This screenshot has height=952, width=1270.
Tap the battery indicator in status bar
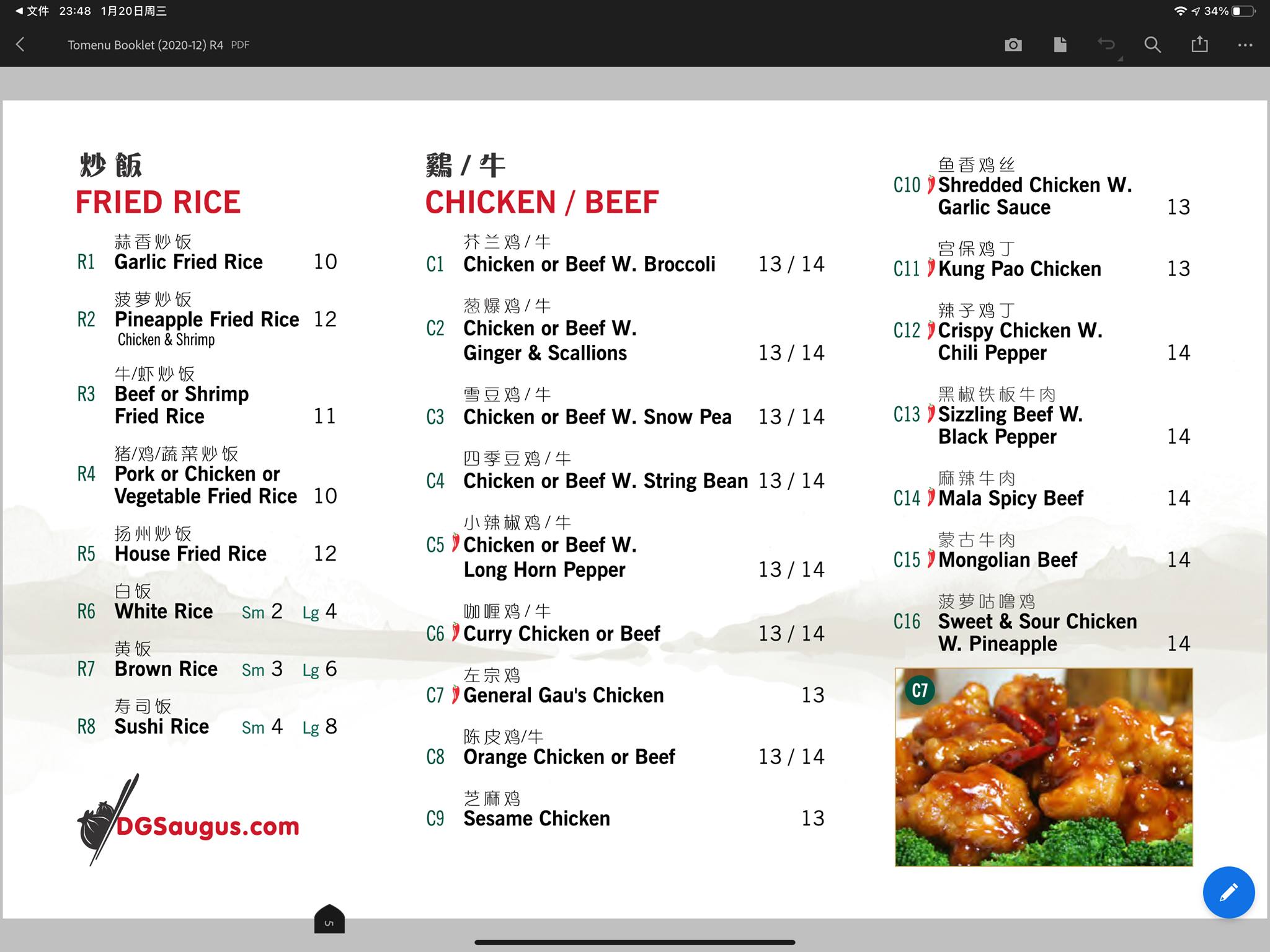pyautogui.click(x=1243, y=11)
